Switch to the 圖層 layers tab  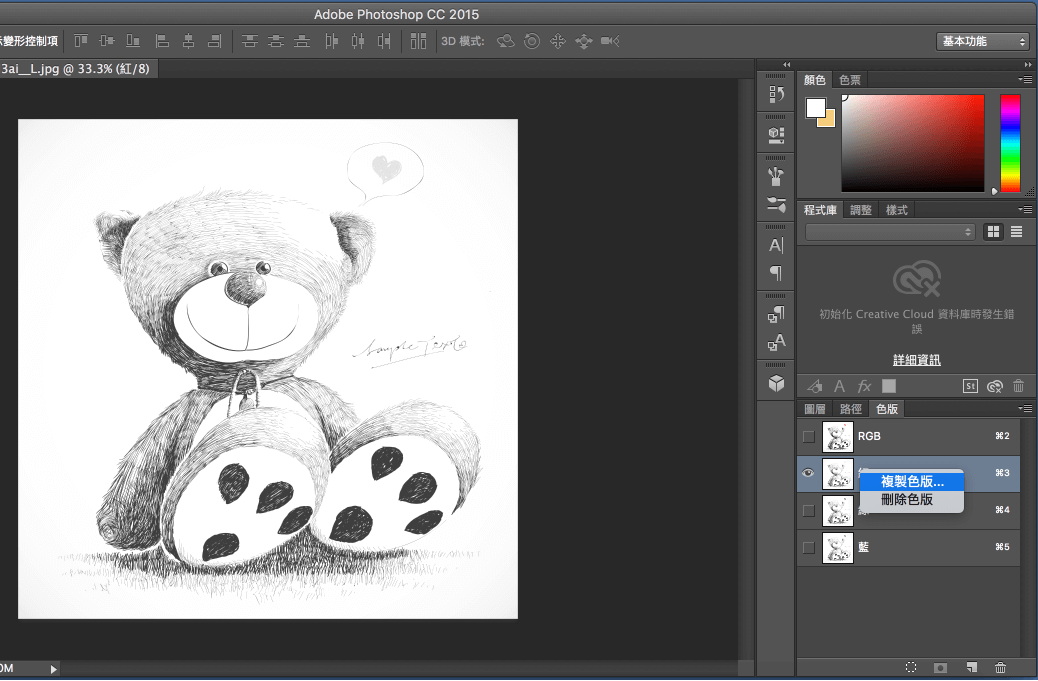pos(815,409)
